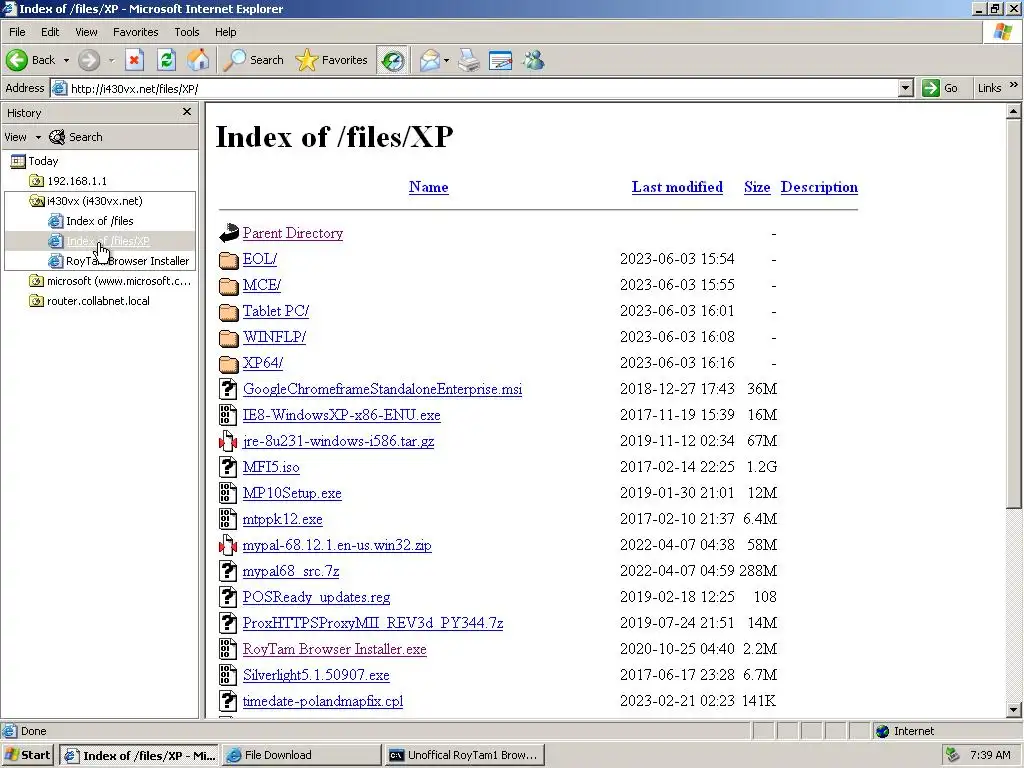Screen dimensions: 1024x768
Task: Open the Help menu
Action: 225,32
